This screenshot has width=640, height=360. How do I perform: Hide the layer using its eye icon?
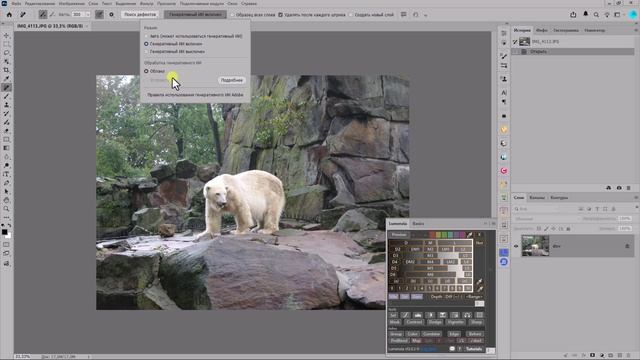click(516, 246)
